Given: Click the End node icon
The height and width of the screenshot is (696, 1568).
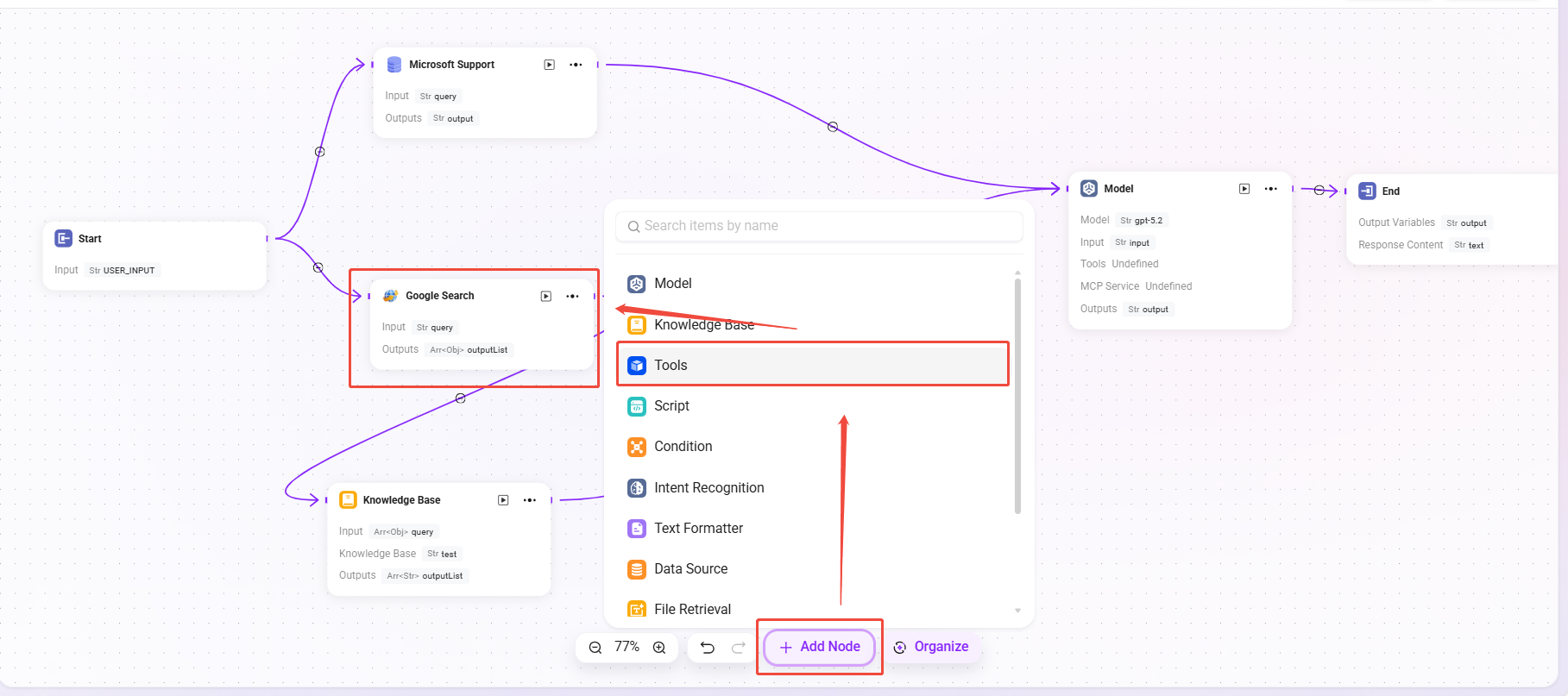Looking at the screenshot, I should click(1367, 191).
